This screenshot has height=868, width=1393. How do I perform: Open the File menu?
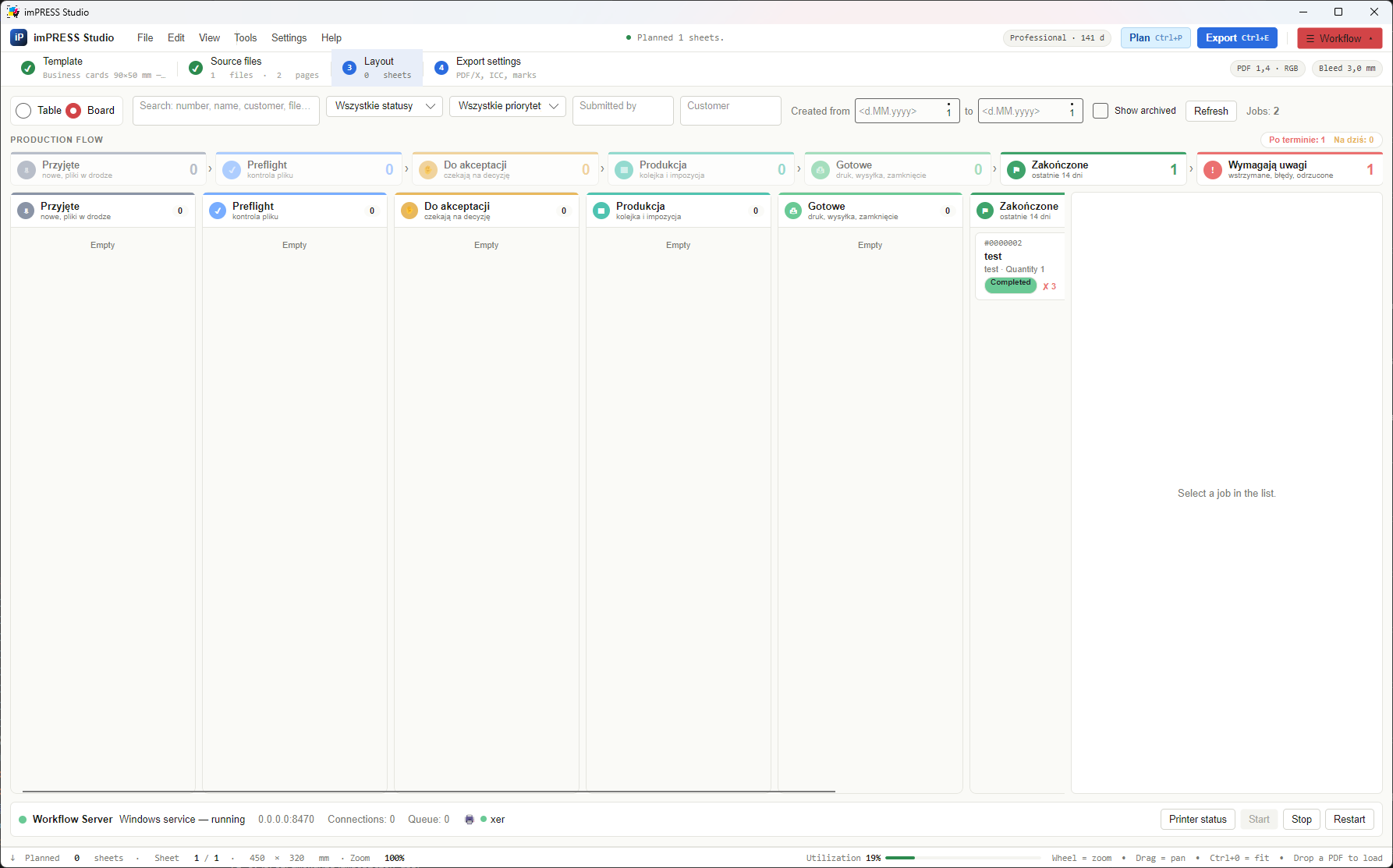tap(145, 37)
